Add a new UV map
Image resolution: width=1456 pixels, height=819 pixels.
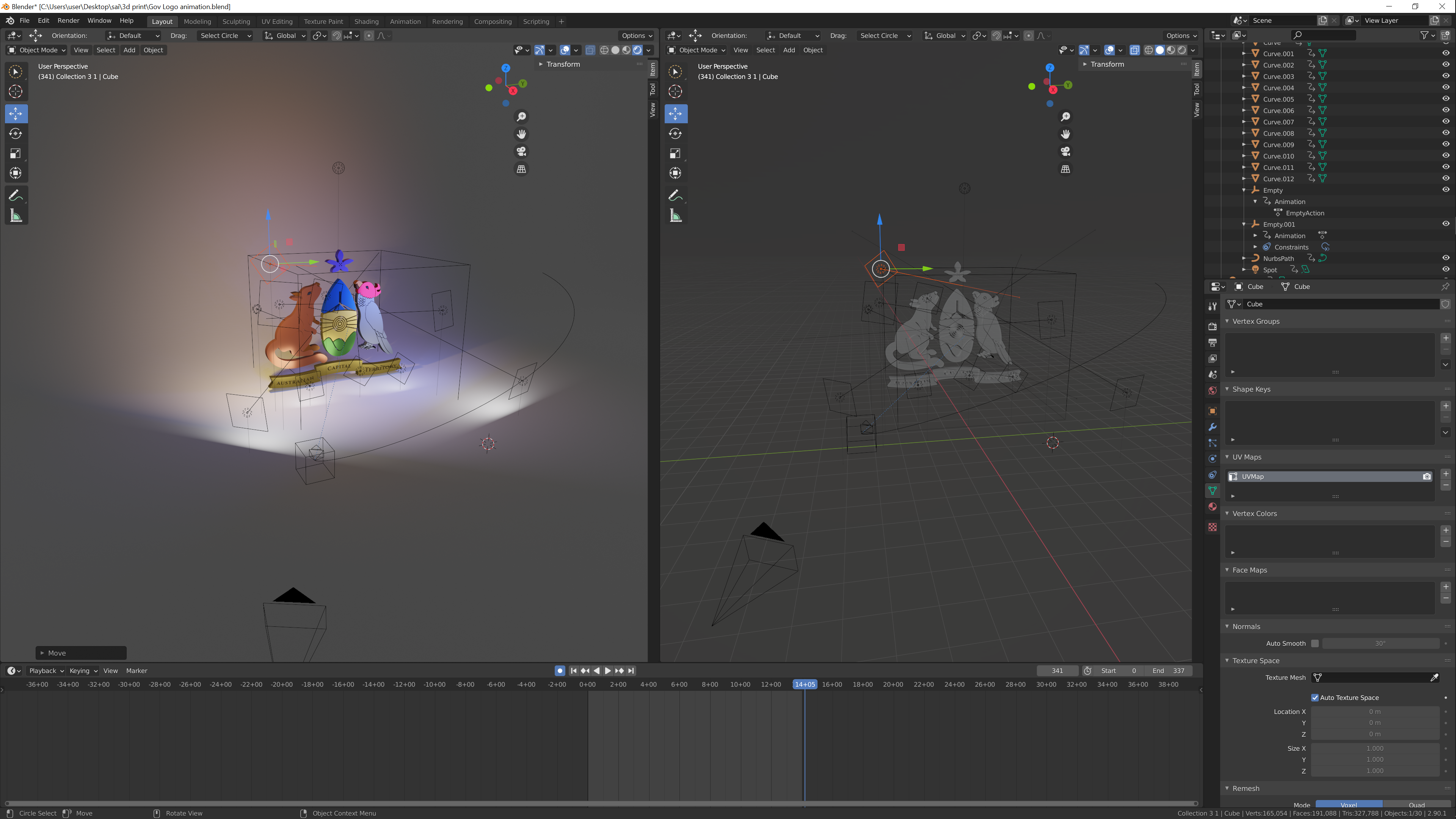[1445, 474]
